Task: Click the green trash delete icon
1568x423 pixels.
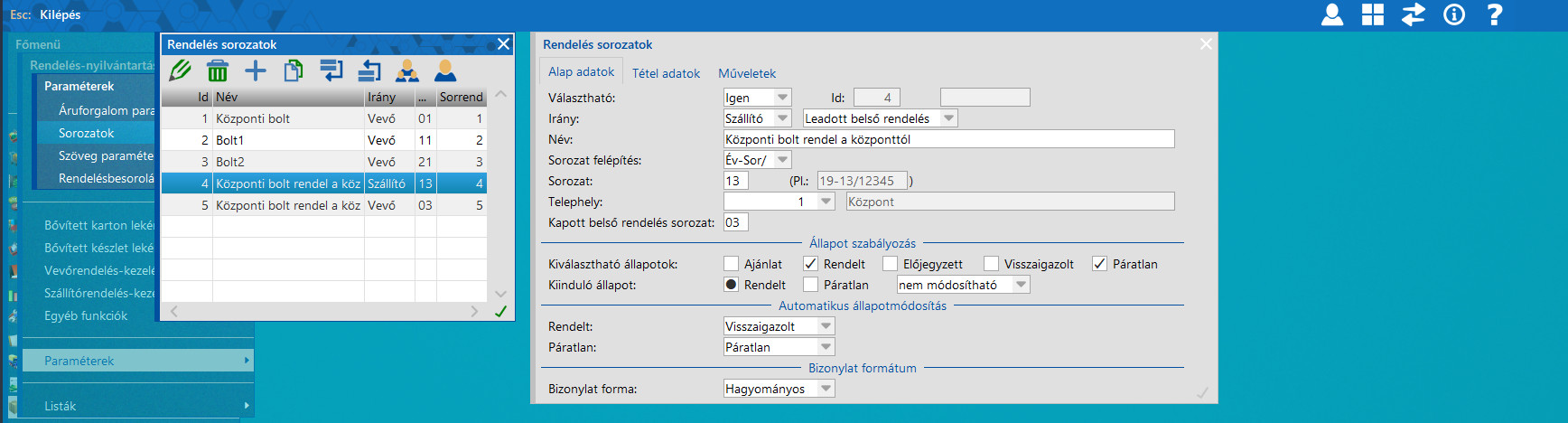Action: [x=218, y=70]
